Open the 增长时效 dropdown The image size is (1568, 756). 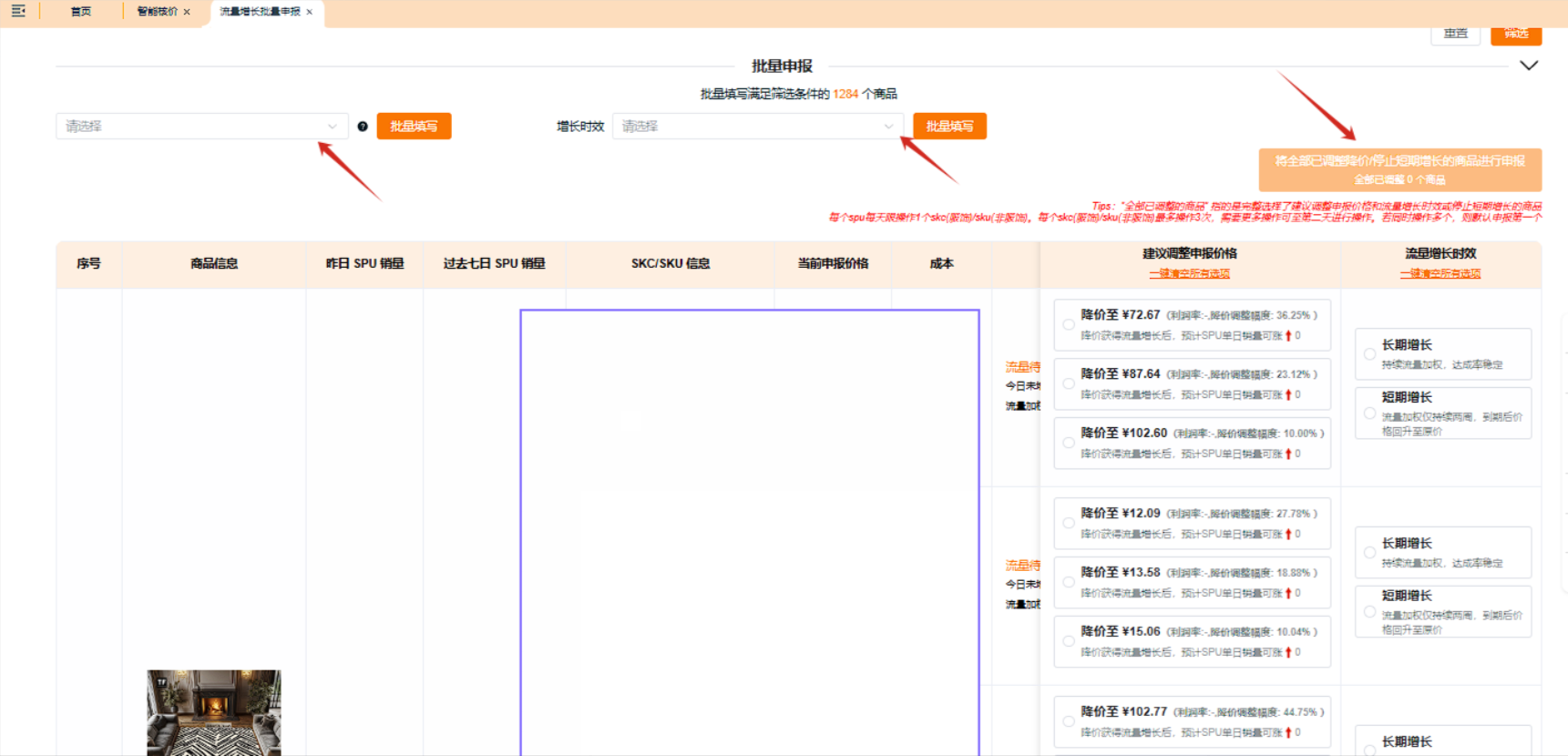[x=757, y=127]
